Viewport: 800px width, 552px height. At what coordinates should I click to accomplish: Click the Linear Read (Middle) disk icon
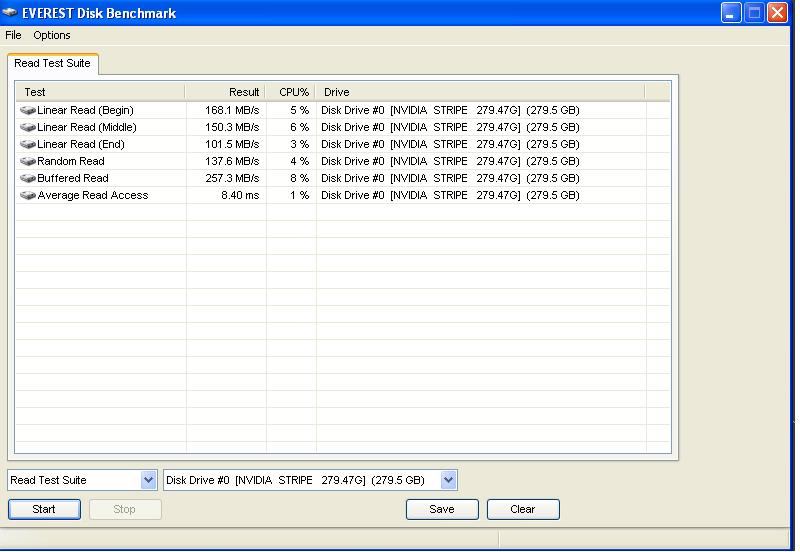coord(28,127)
